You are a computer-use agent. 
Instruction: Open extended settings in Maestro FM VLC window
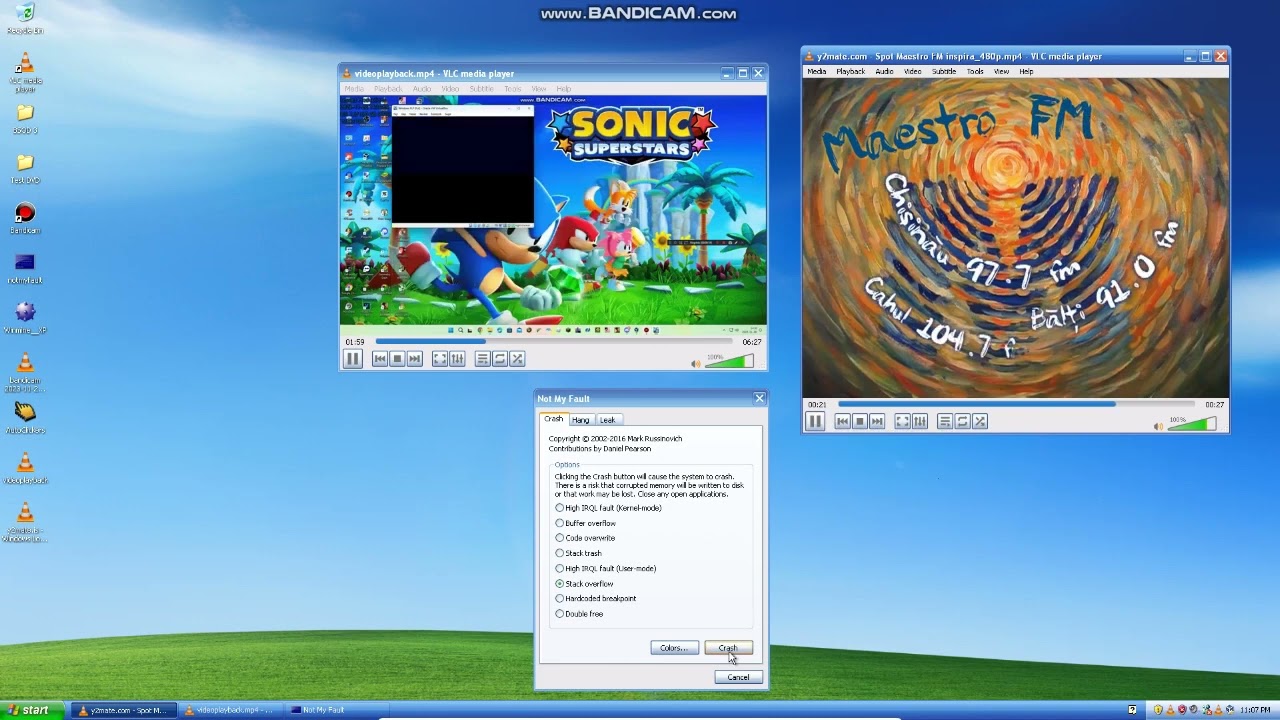point(920,422)
